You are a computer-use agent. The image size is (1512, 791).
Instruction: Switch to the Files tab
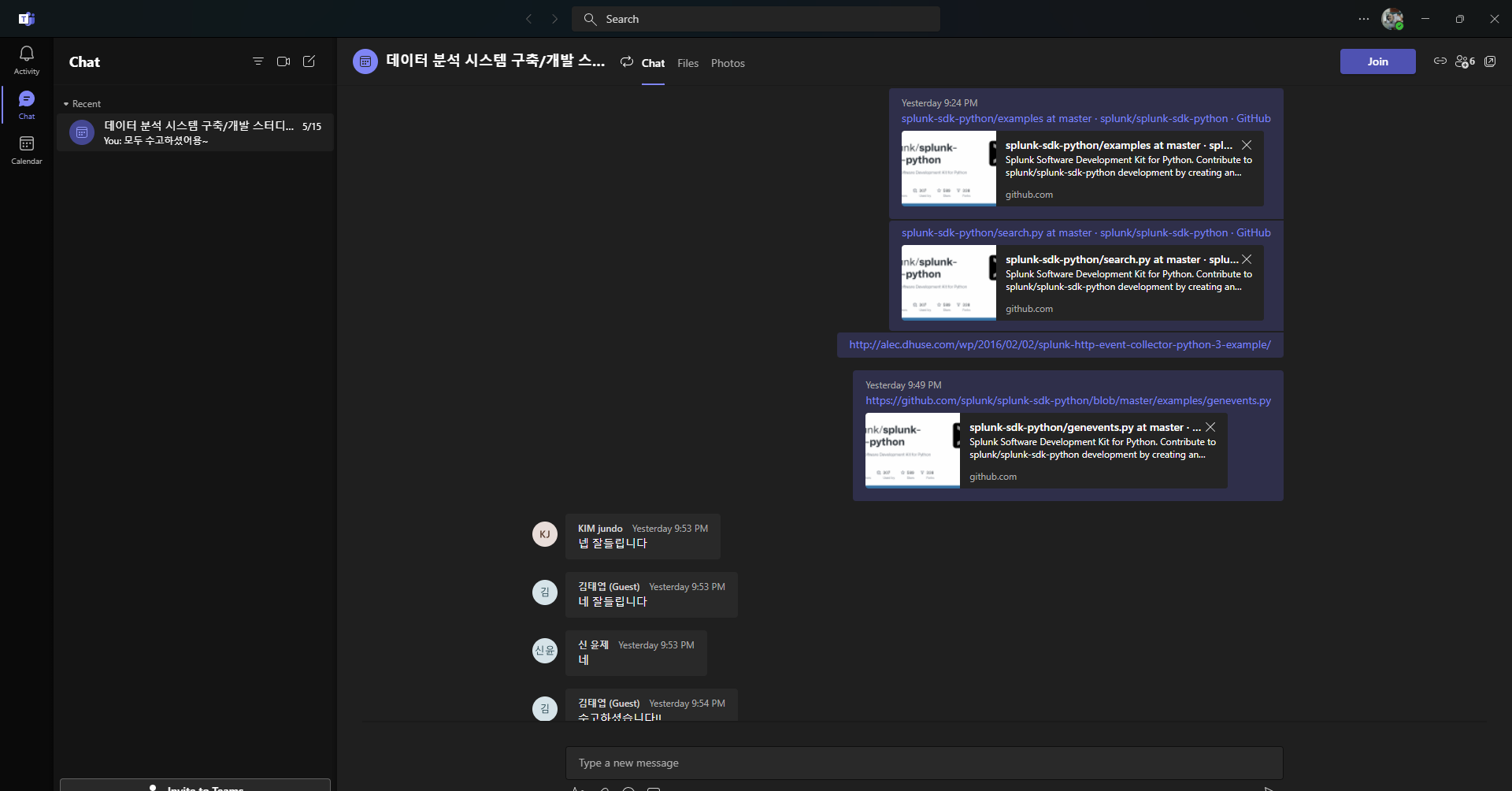687,63
